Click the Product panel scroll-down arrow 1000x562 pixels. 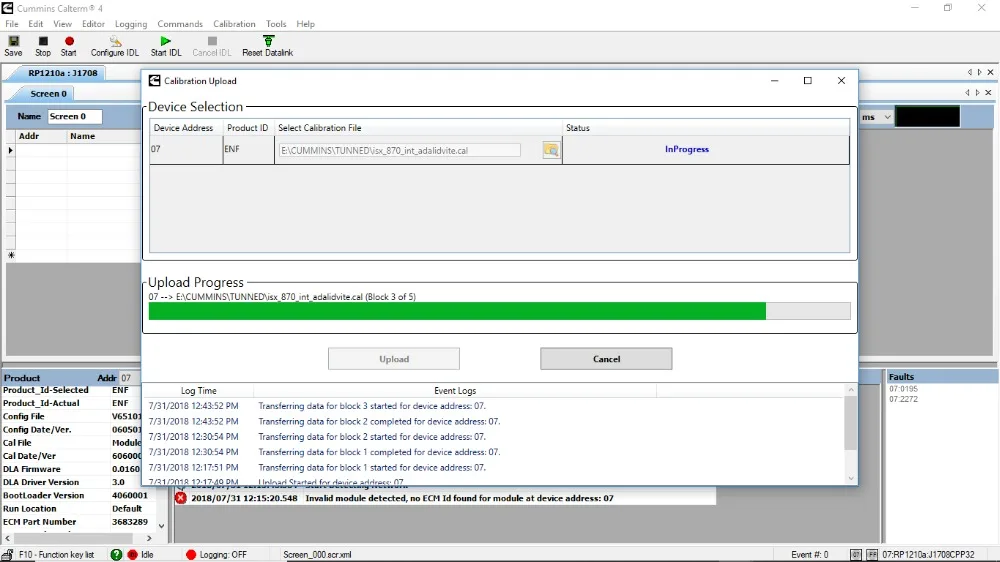coord(161,526)
